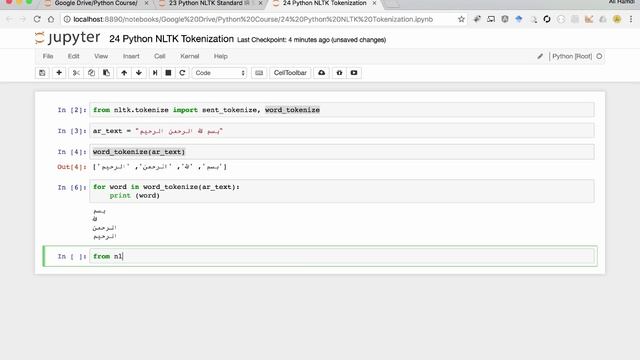Screen dimensions: 640x360
Task: Click the cast extension icon in browser
Action: pyautogui.click(x=491, y=19)
